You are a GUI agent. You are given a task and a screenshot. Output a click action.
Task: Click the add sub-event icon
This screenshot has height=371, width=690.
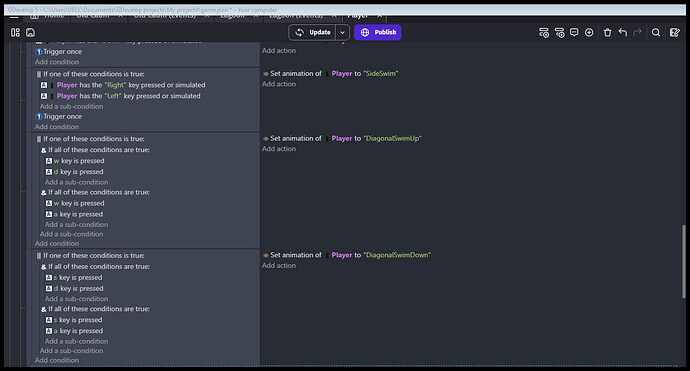click(559, 33)
